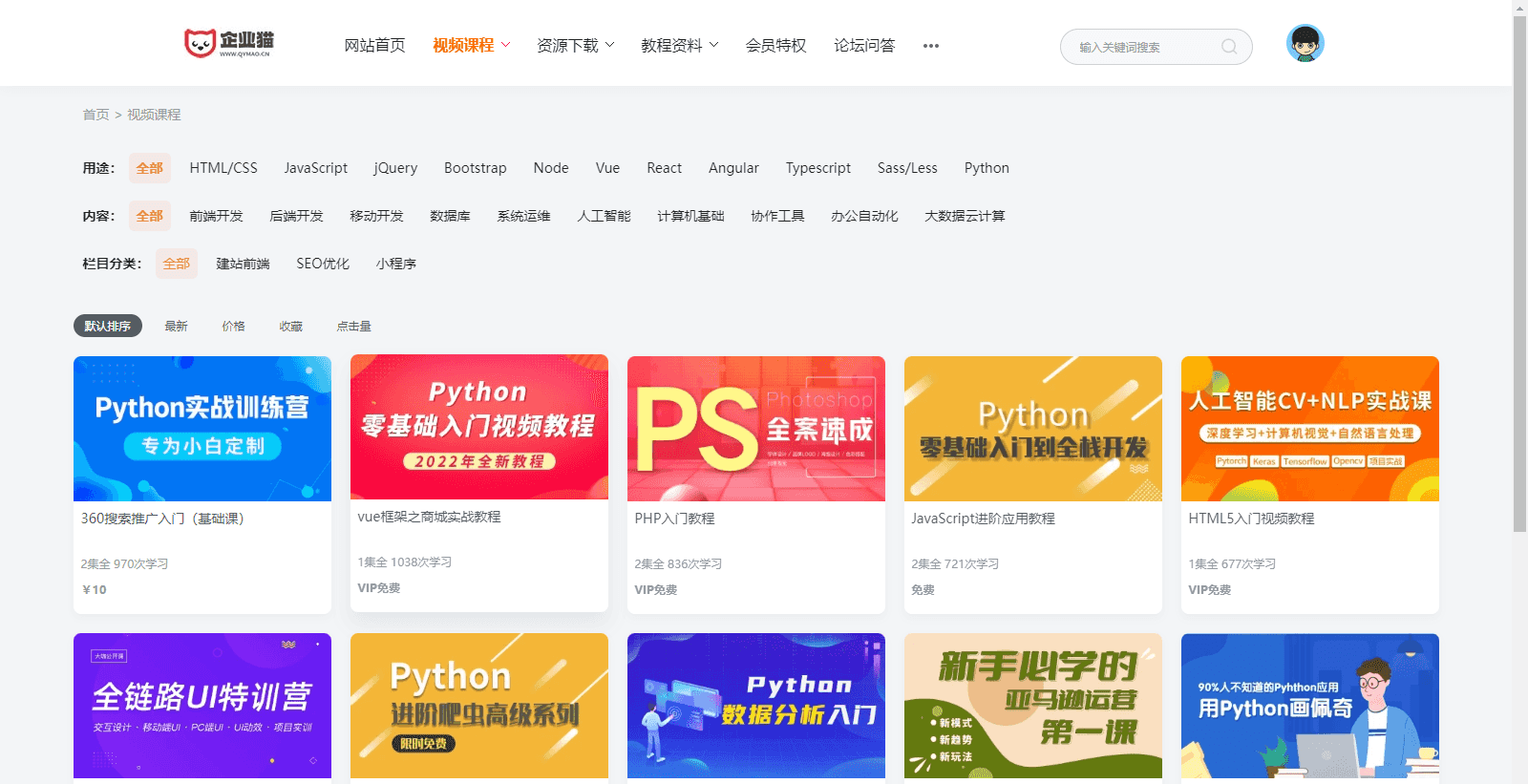The image size is (1528, 784).
Task: Select 全部 in 用途 filter
Action: click(150, 168)
